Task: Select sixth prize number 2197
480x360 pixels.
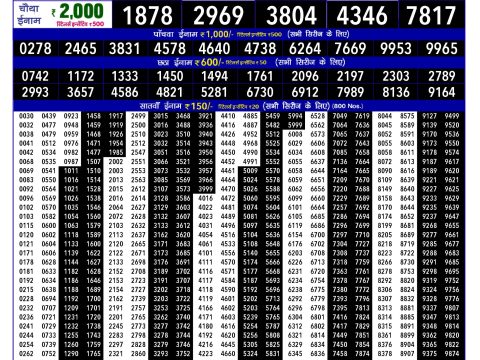Action: (350, 76)
